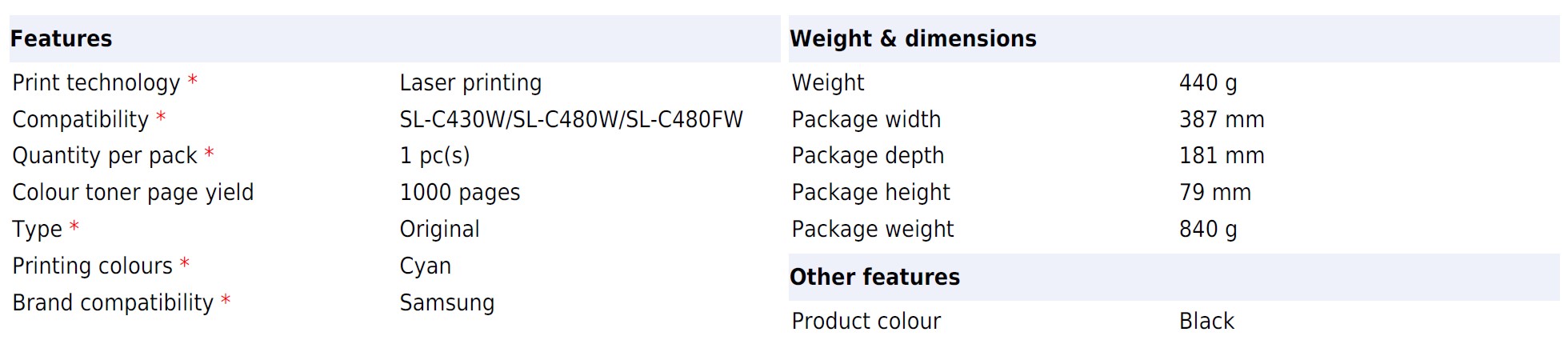Click the Package width label
This screenshot has width=1568, height=348.
point(866,119)
